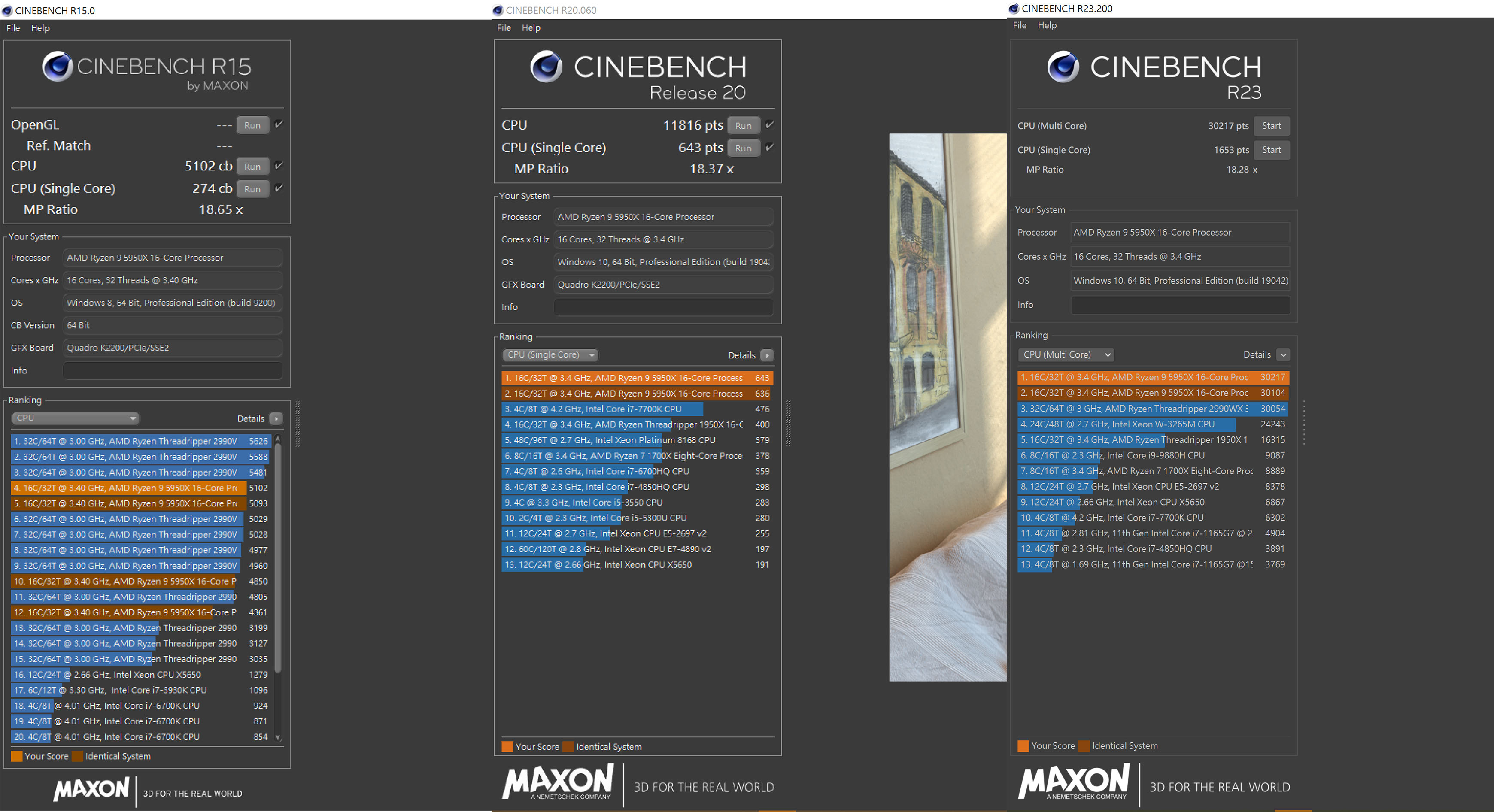Select R15 ranking row 16 Xeon X5650
The image size is (1494, 812).
(x=140, y=675)
